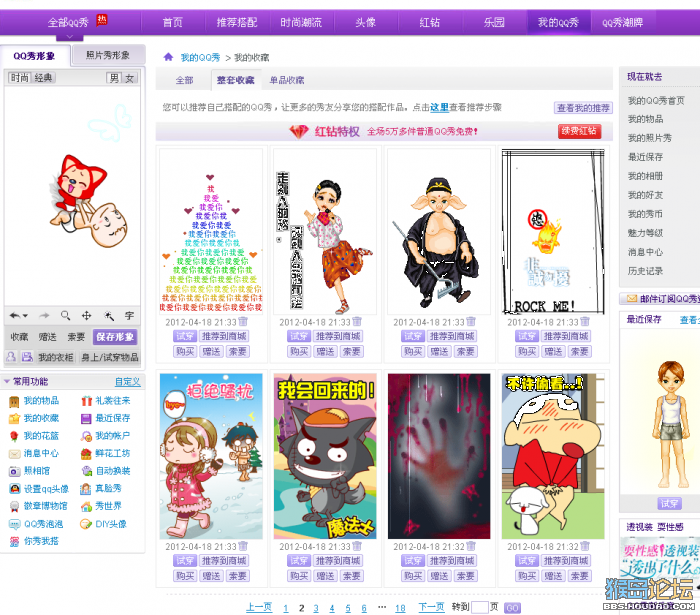
Task: Click the GO pagination button
Action: tap(512, 608)
